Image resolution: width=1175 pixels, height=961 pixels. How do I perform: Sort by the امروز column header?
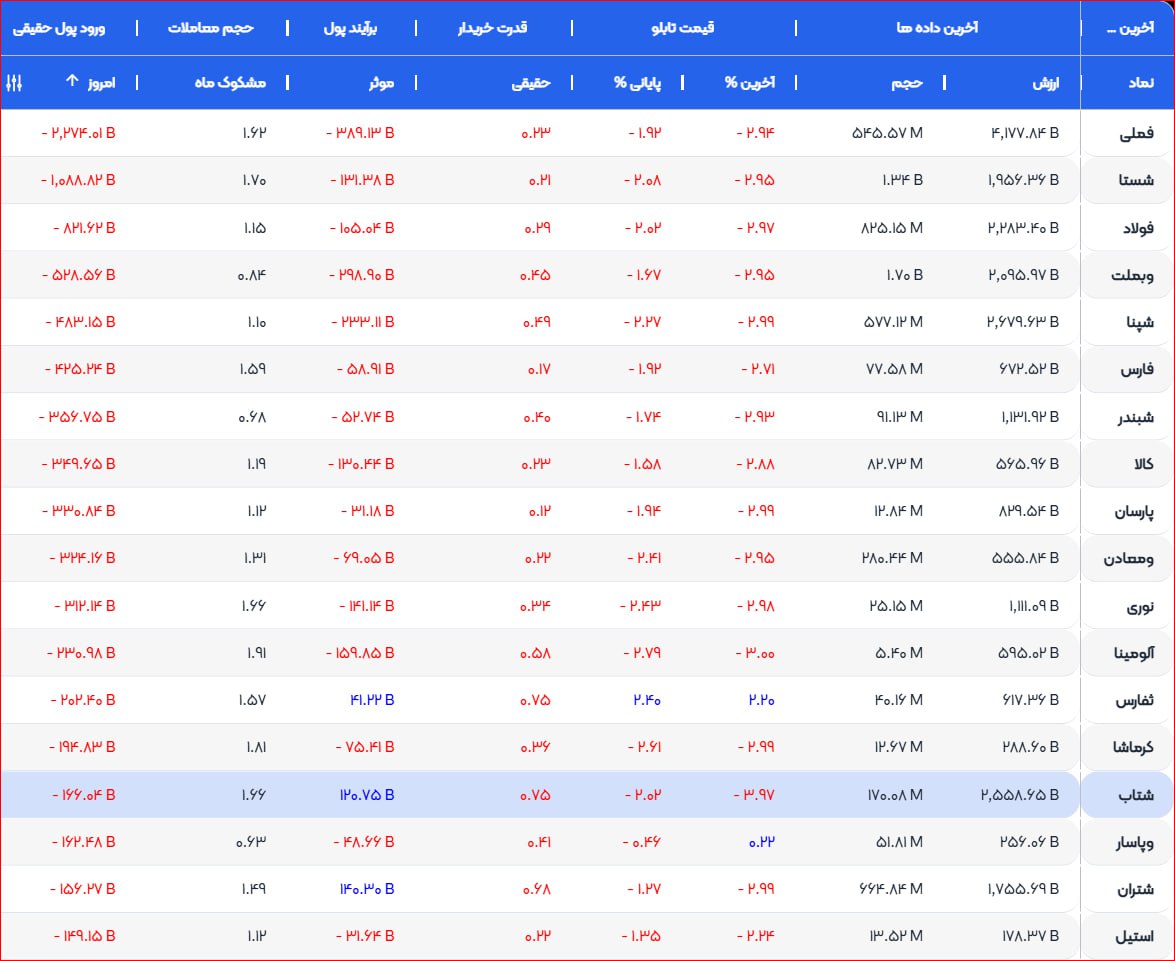[x=100, y=82]
